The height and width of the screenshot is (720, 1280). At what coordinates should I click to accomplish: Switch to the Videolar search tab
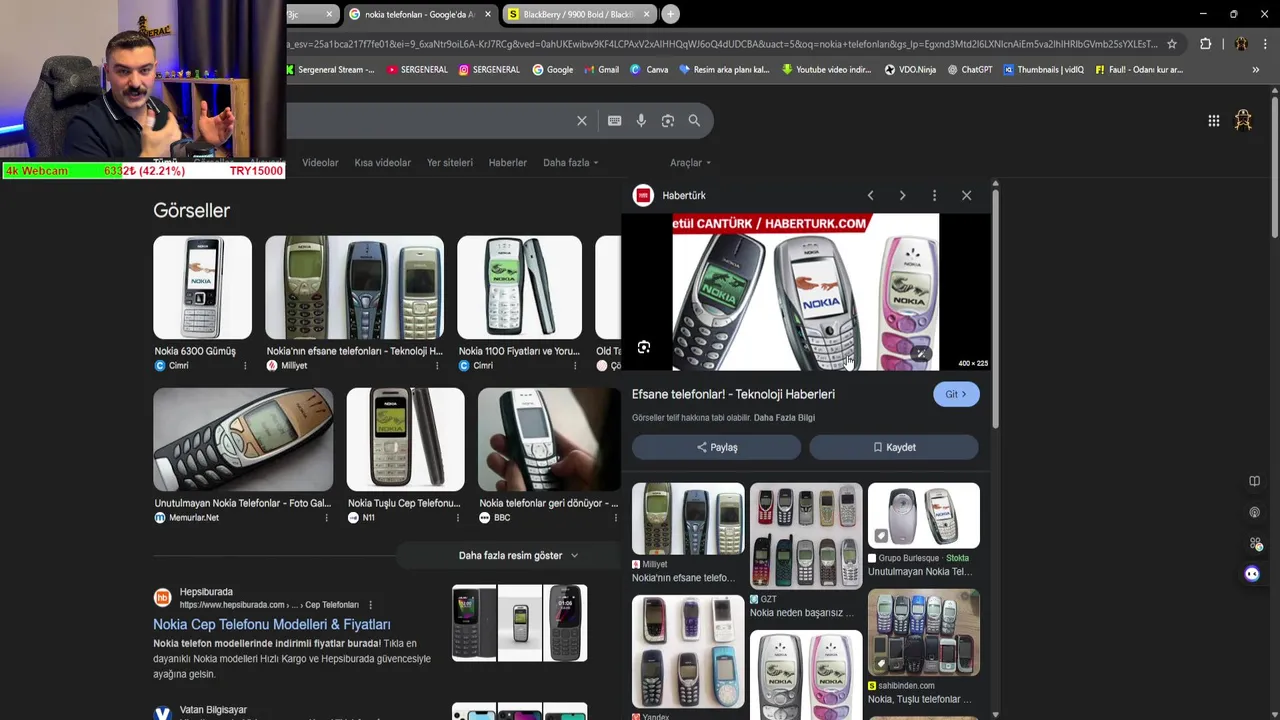point(320,163)
